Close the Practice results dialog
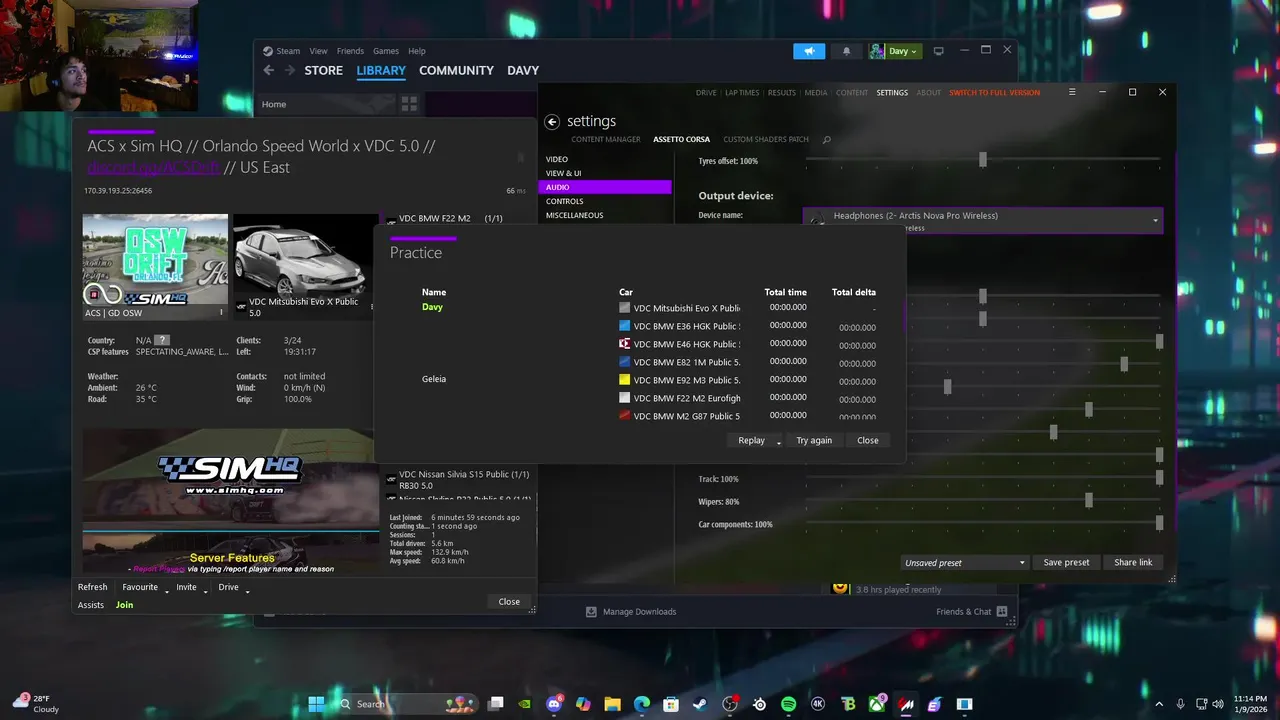 click(x=868, y=440)
